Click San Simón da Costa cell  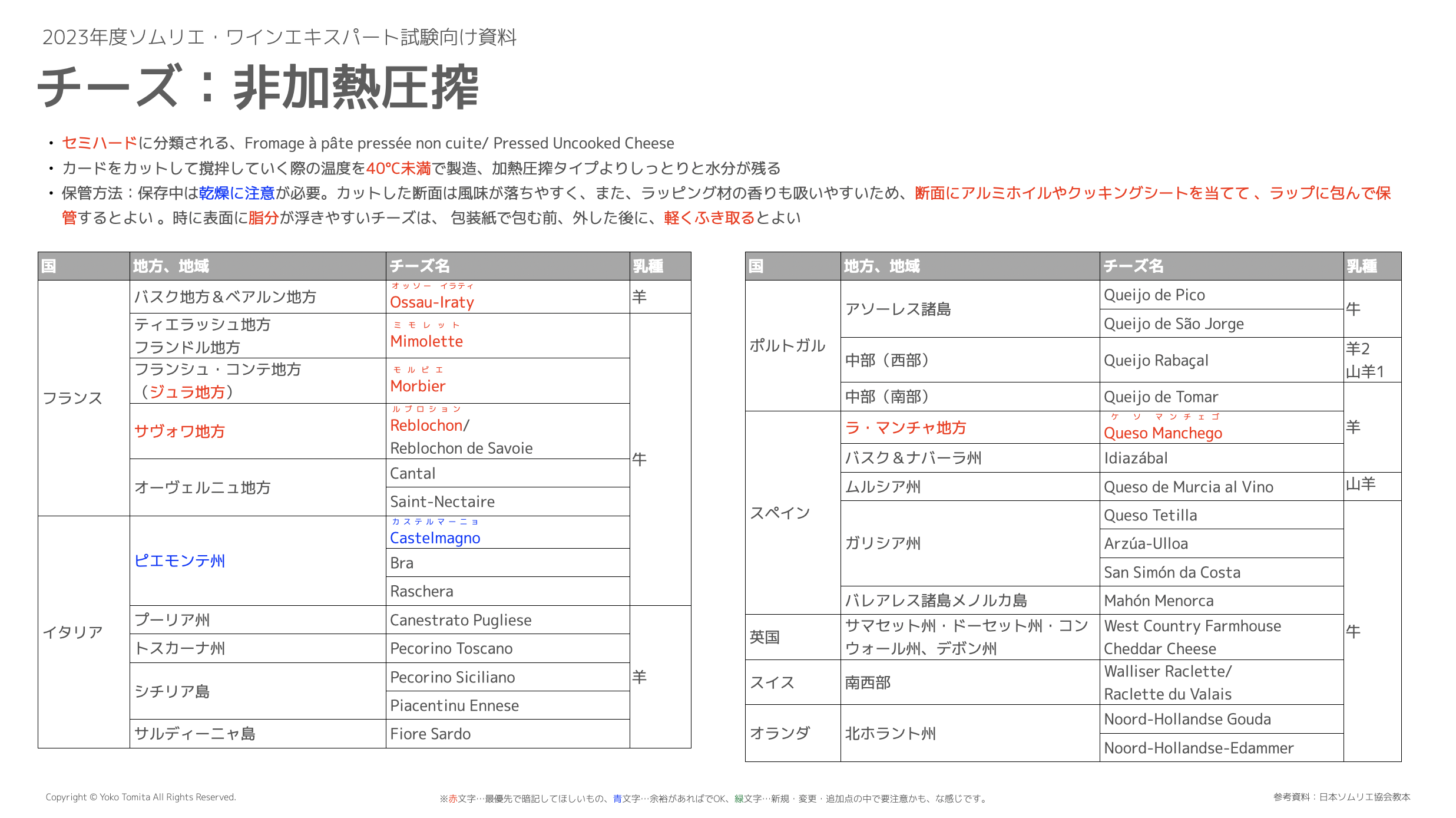tap(1222, 572)
